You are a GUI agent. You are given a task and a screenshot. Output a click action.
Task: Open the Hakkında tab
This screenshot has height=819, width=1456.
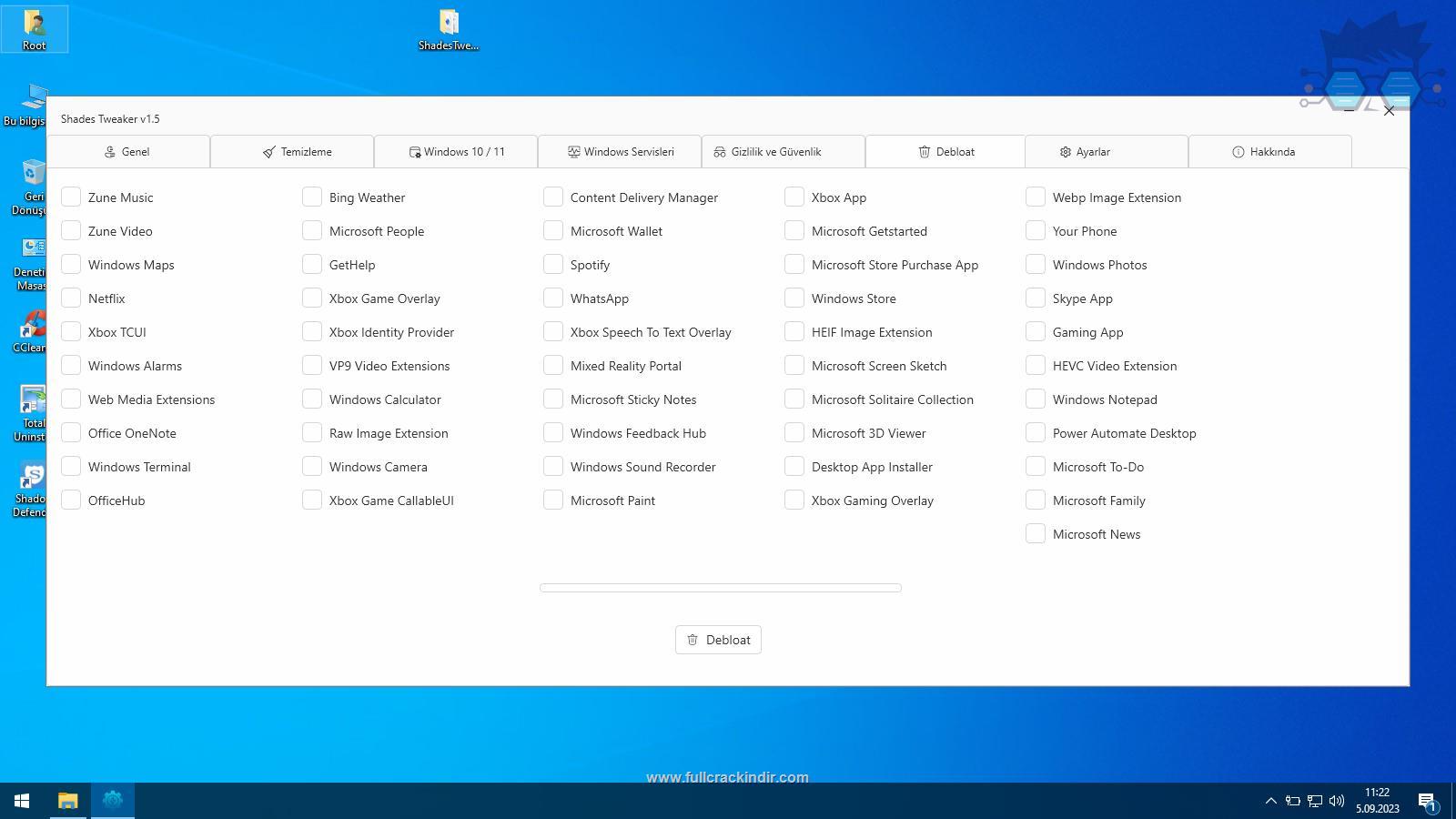point(1270,152)
